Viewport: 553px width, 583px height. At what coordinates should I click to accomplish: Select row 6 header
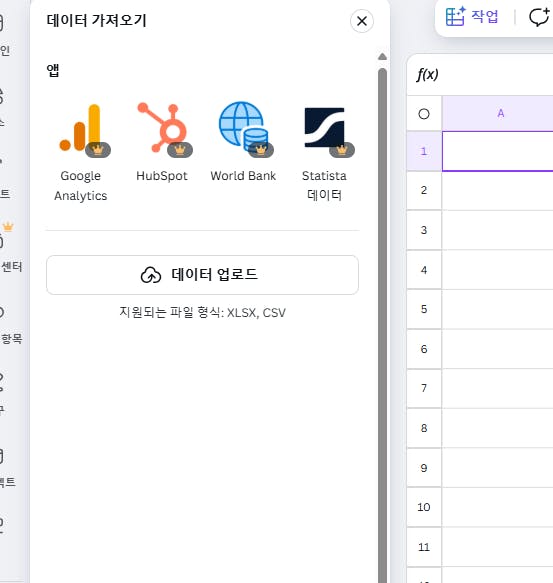point(424,349)
